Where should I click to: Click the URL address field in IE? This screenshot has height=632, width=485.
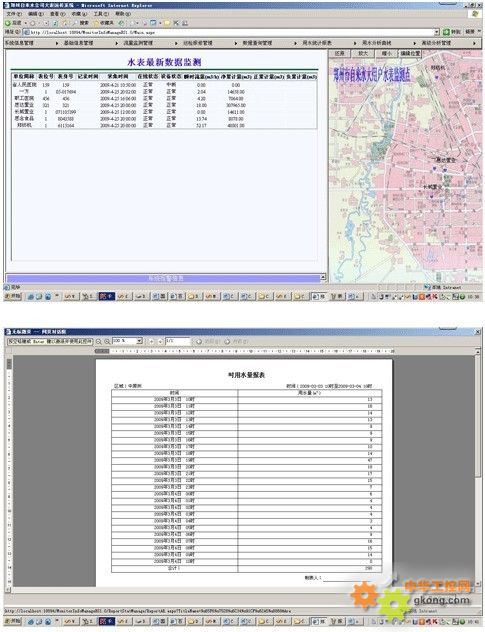pos(232,32)
